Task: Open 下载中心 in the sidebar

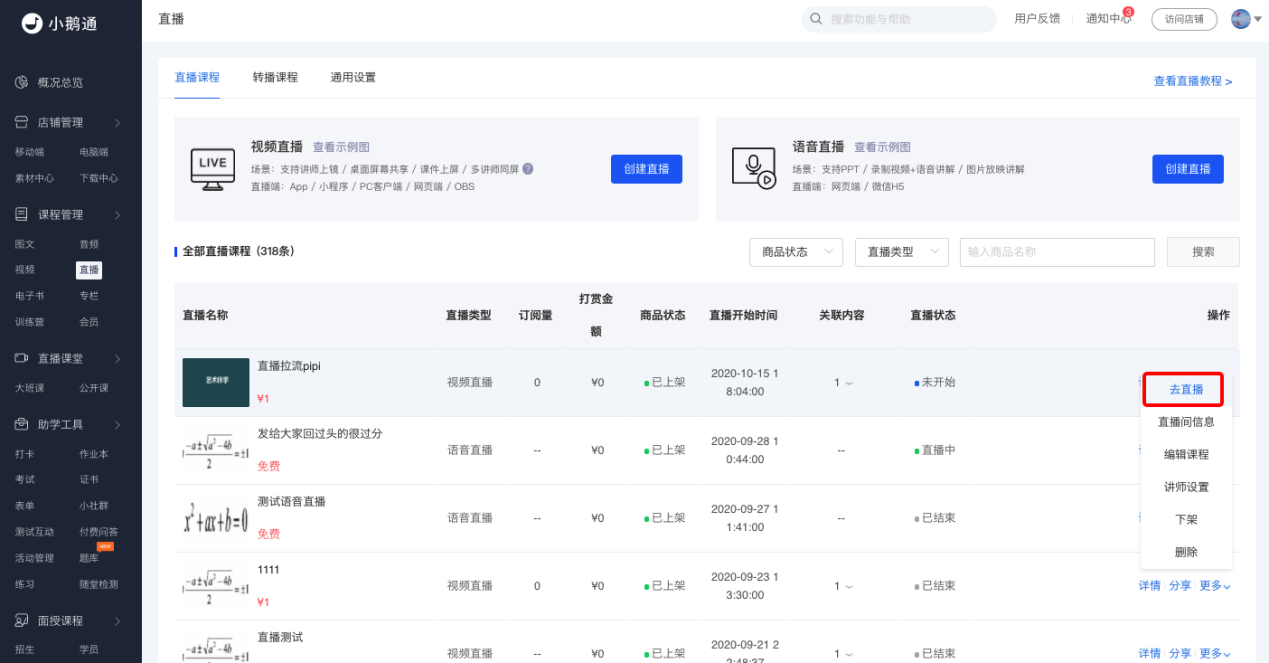Action: (99, 178)
